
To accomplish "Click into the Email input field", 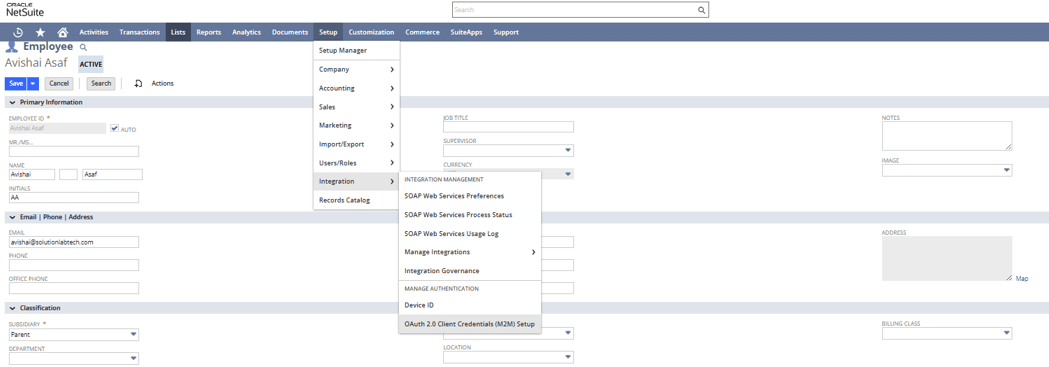I will click(x=74, y=242).
